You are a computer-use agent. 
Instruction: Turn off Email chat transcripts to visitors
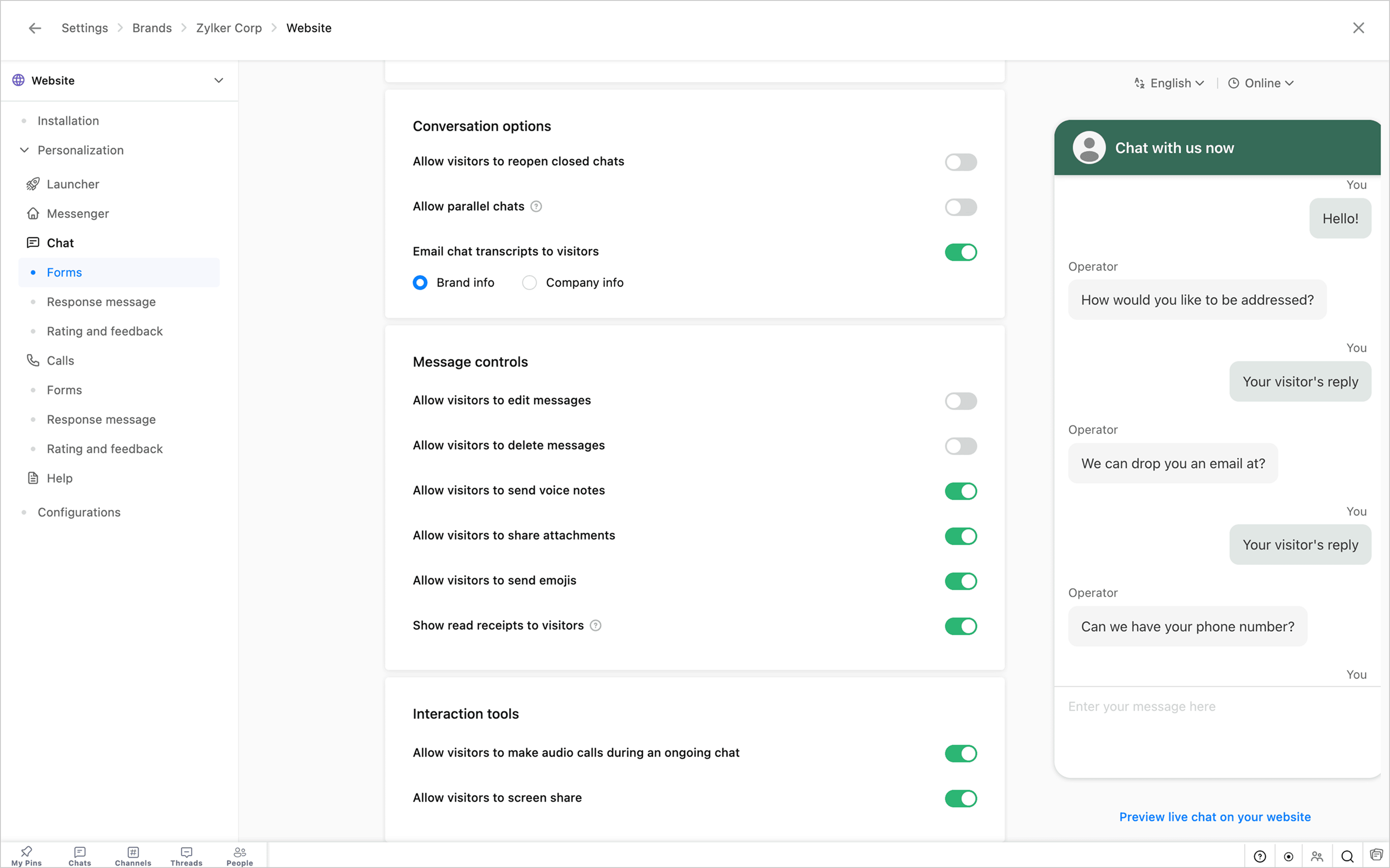pyautogui.click(x=961, y=252)
